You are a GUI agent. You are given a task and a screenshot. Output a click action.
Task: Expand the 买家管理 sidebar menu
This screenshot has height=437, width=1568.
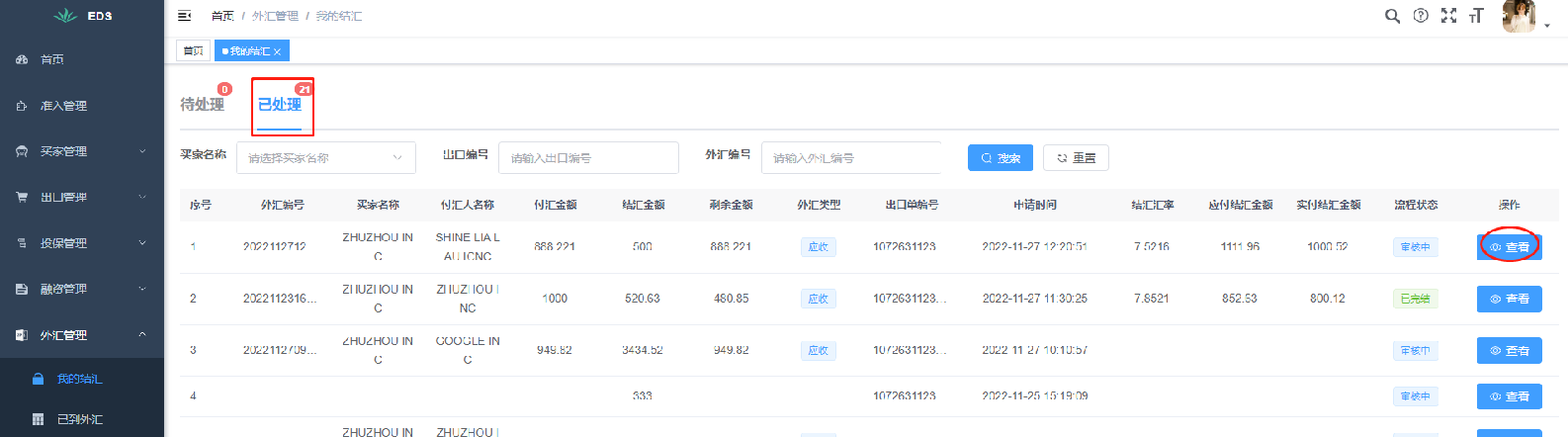(x=82, y=151)
